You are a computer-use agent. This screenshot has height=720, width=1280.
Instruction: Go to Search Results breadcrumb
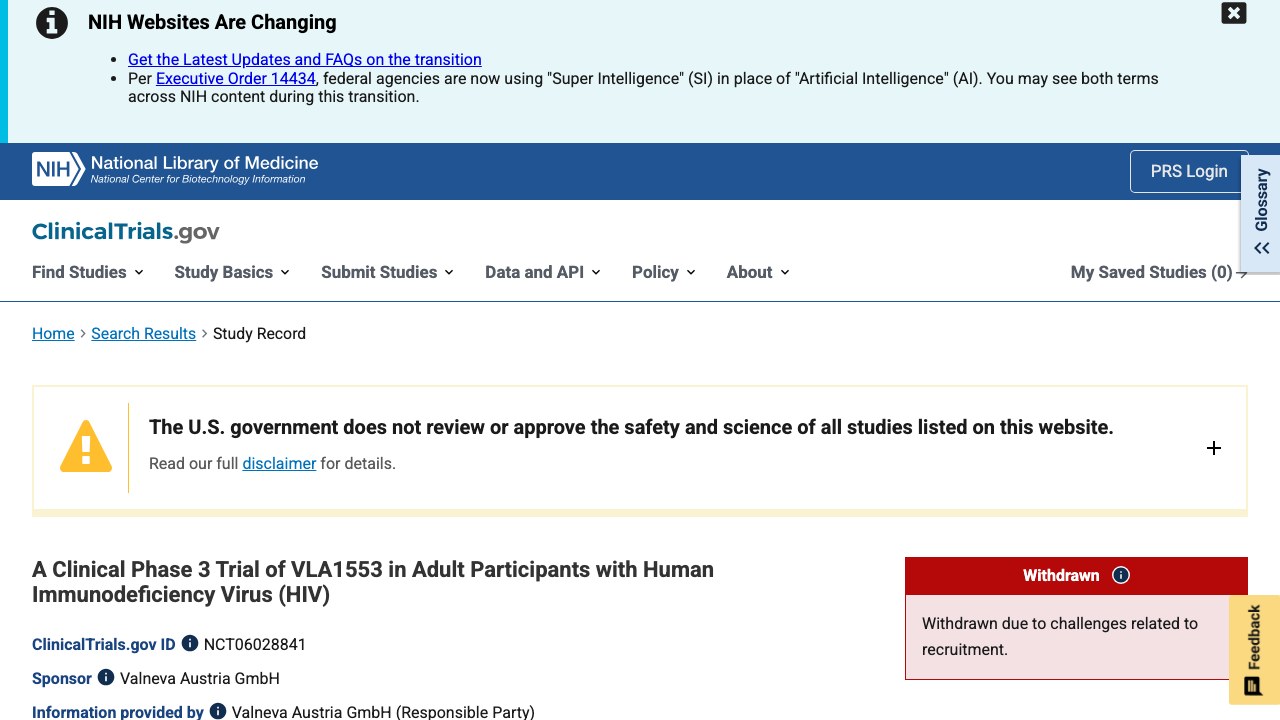point(143,333)
